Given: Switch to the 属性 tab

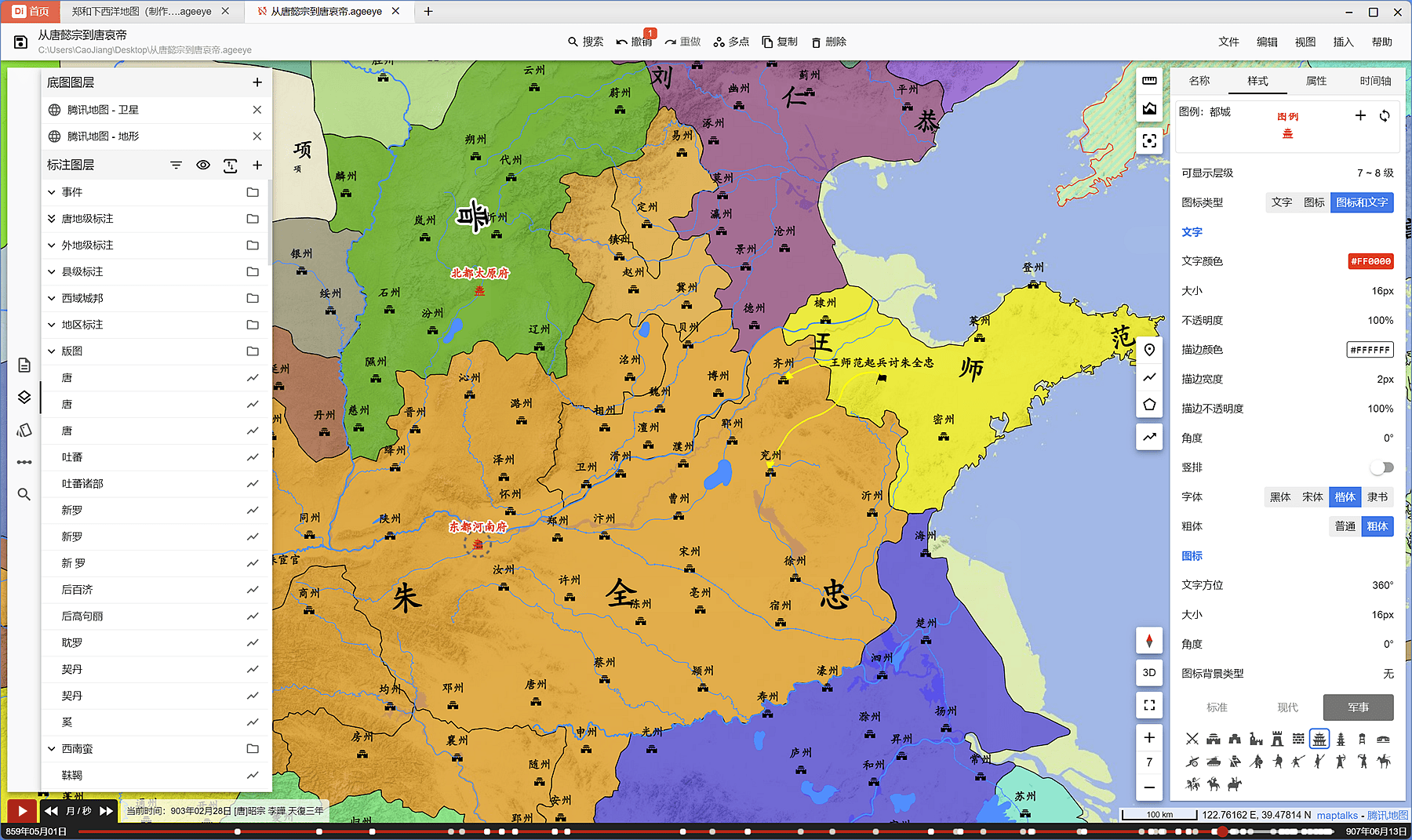Looking at the screenshot, I should [x=1316, y=81].
